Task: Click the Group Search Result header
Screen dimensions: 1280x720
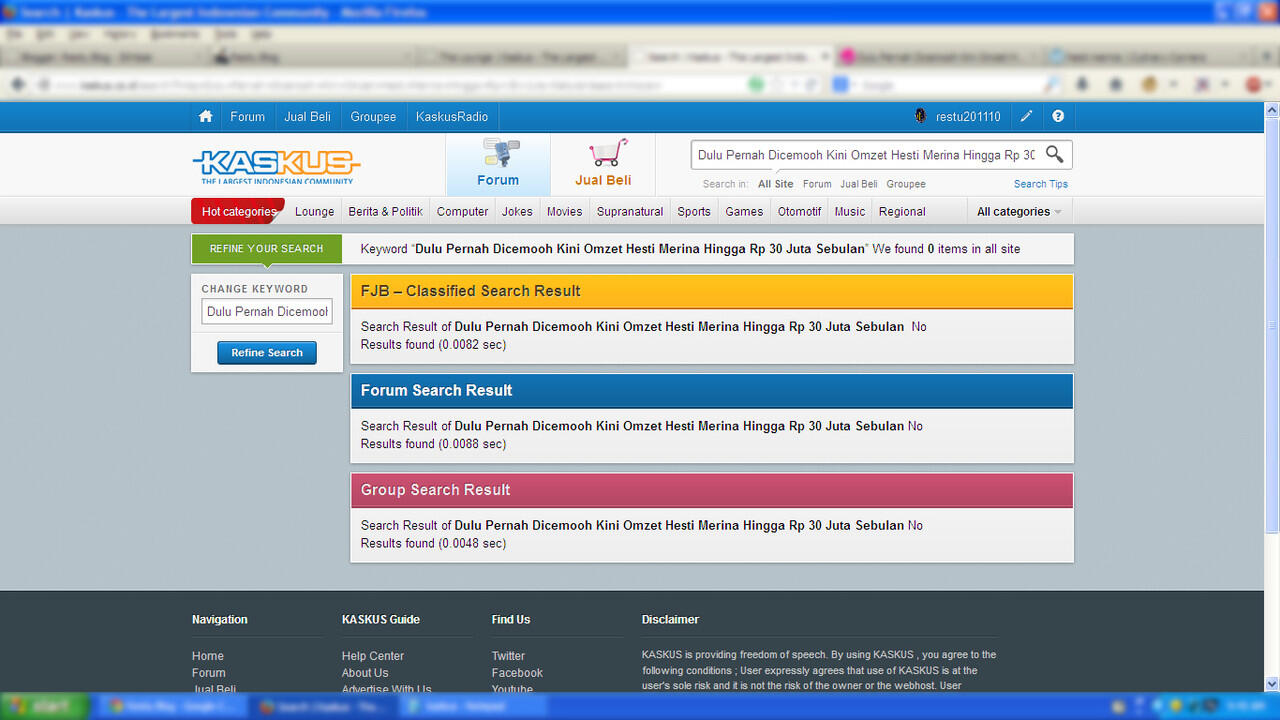Action: point(711,490)
